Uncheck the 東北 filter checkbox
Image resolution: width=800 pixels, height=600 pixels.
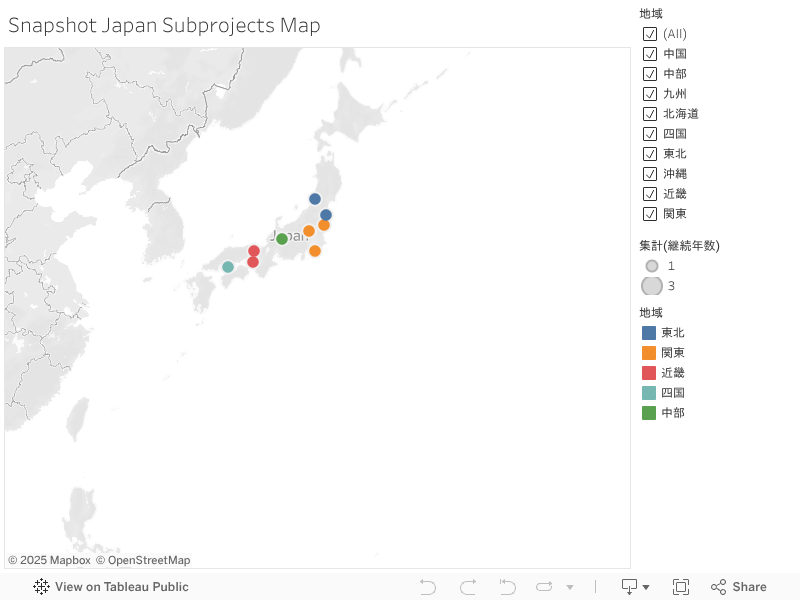pos(649,154)
